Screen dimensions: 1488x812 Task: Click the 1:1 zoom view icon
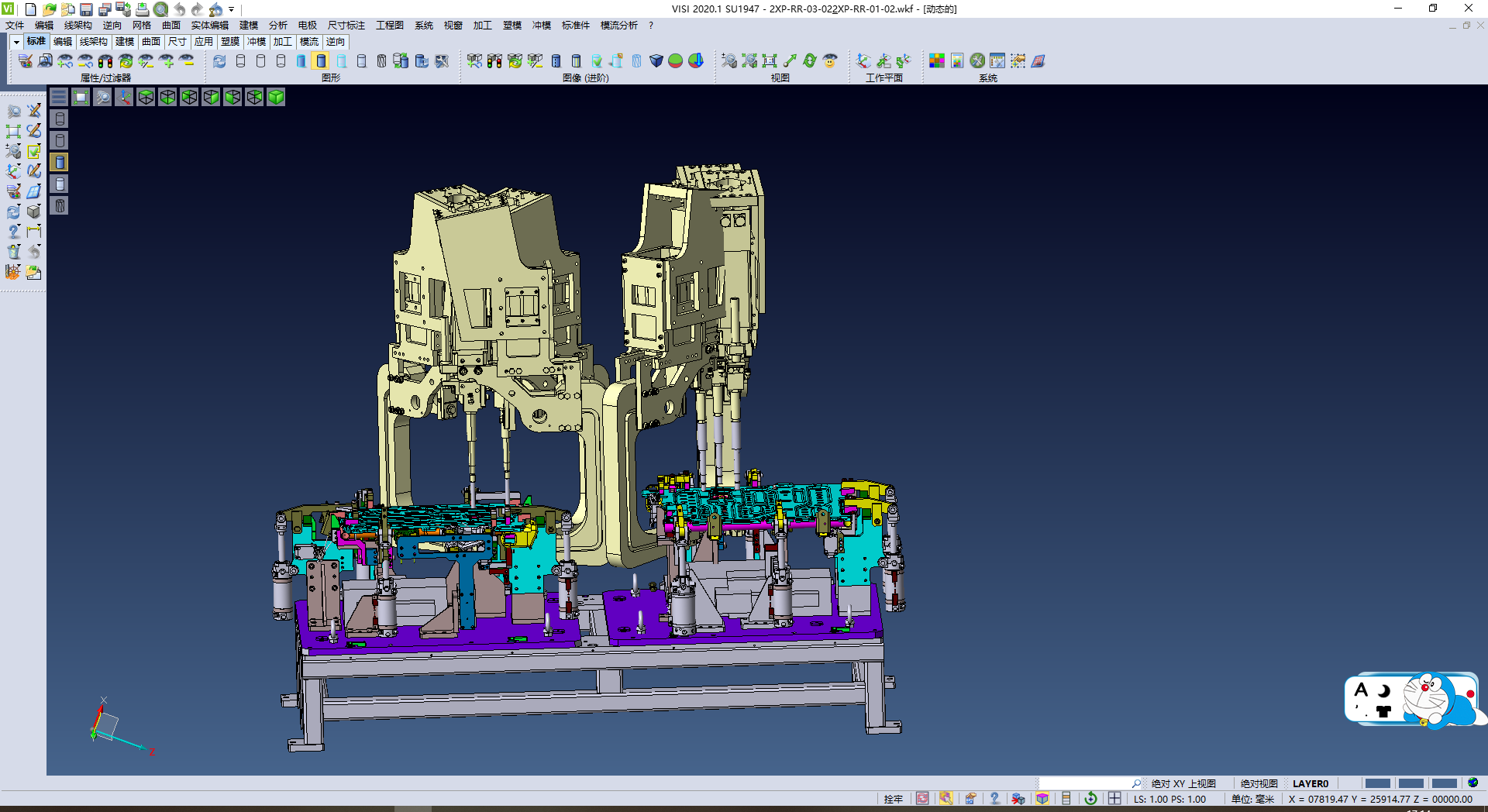[x=770, y=60]
